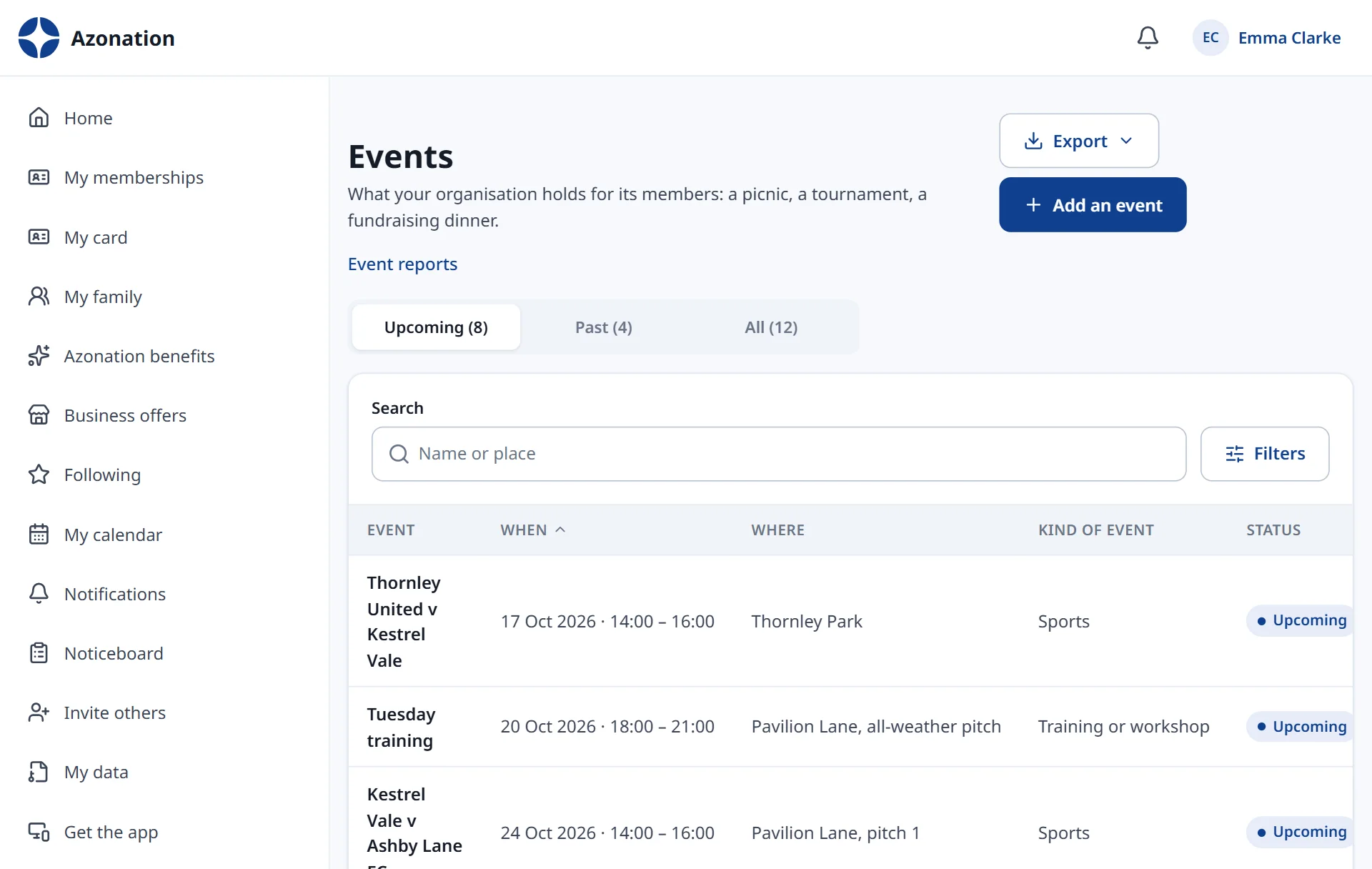The width and height of the screenshot is (1372, 869).
Task: Click Azonation benefits sparkle icon
Action: 39,356
